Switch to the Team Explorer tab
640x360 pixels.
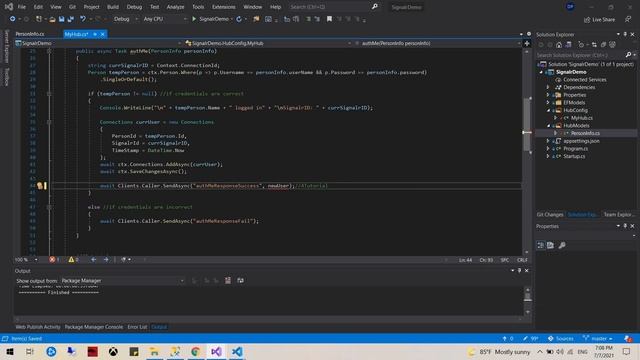pos(619,215)
